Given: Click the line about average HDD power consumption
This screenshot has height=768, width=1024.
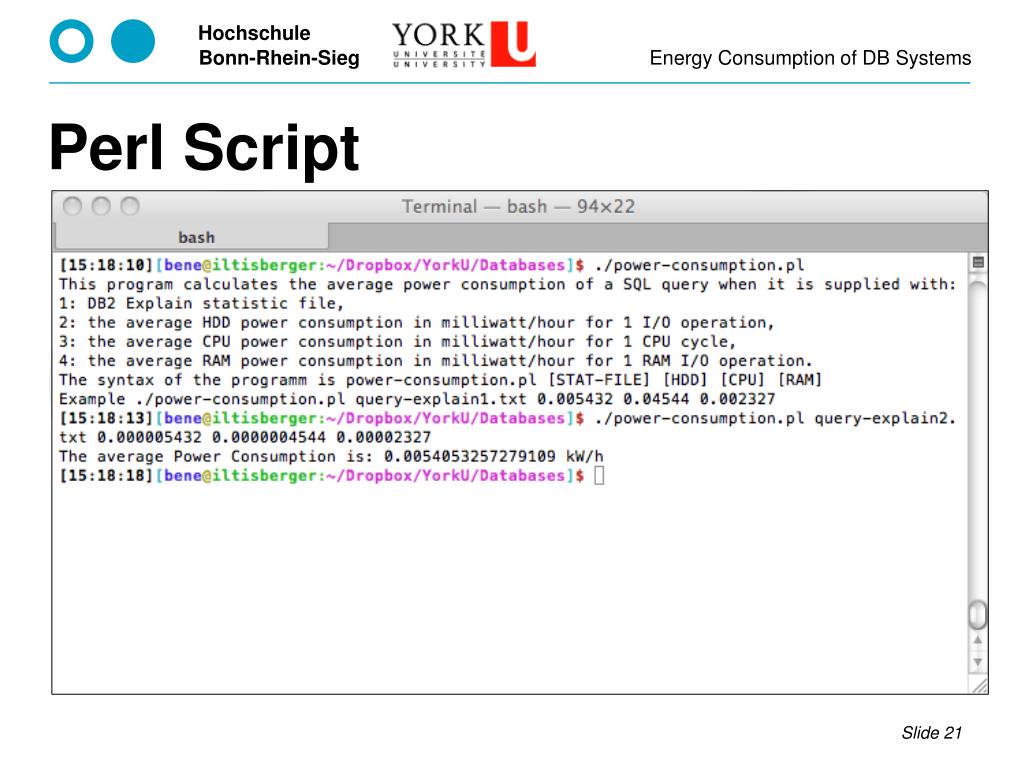Looking at the screenshot, I should [416, 323].
